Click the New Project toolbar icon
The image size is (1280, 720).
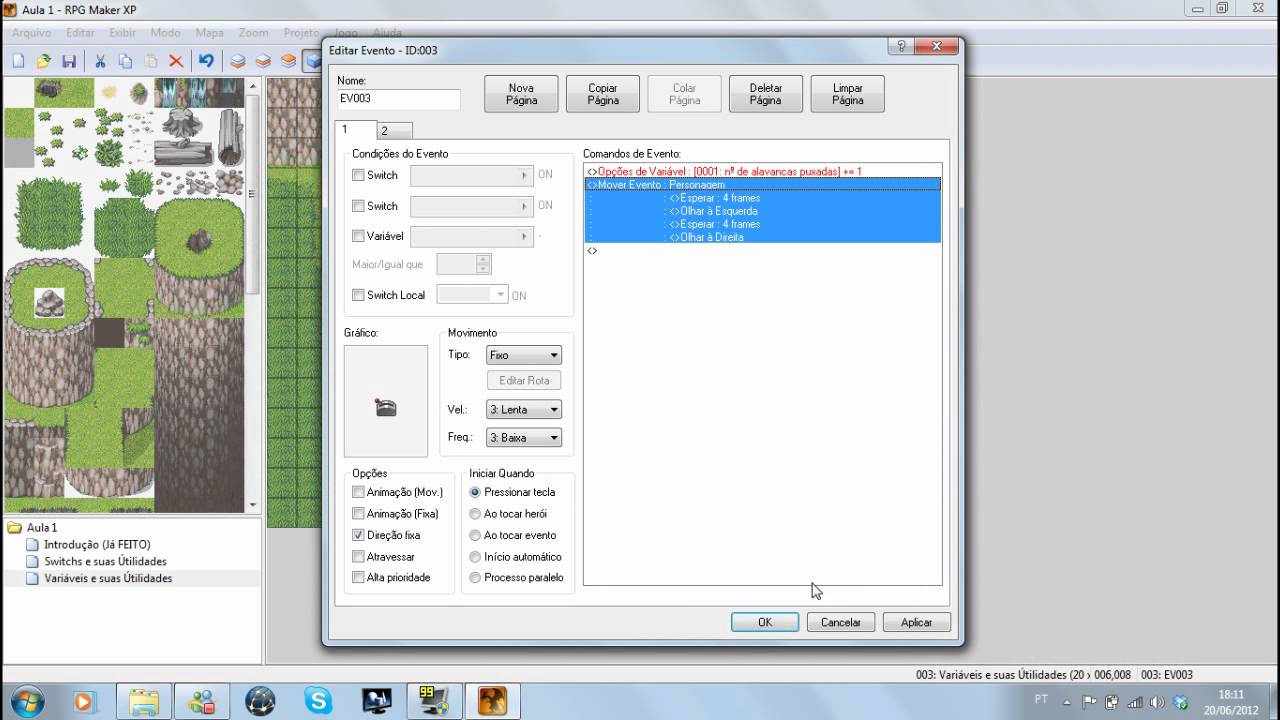[19, 61]
